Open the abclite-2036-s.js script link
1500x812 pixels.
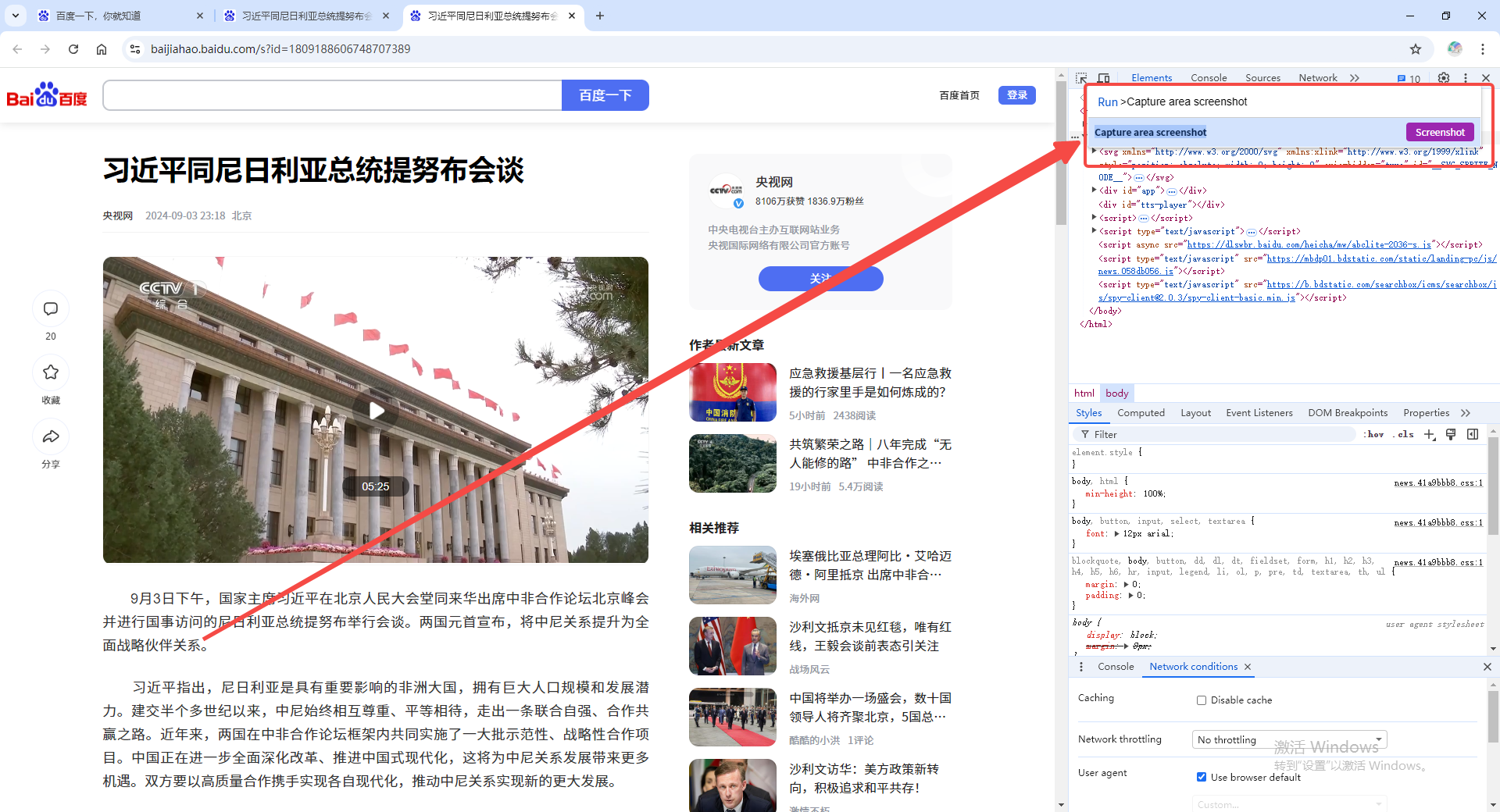pyautogui.click(x=1309, y=244)
